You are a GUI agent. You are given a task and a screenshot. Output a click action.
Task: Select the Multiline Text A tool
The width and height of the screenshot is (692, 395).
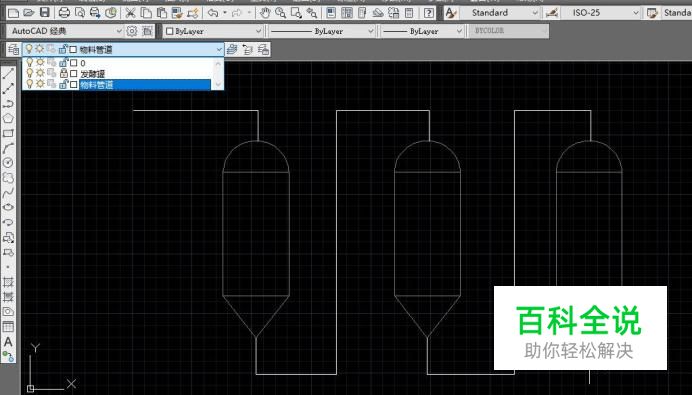coord(8,342)
